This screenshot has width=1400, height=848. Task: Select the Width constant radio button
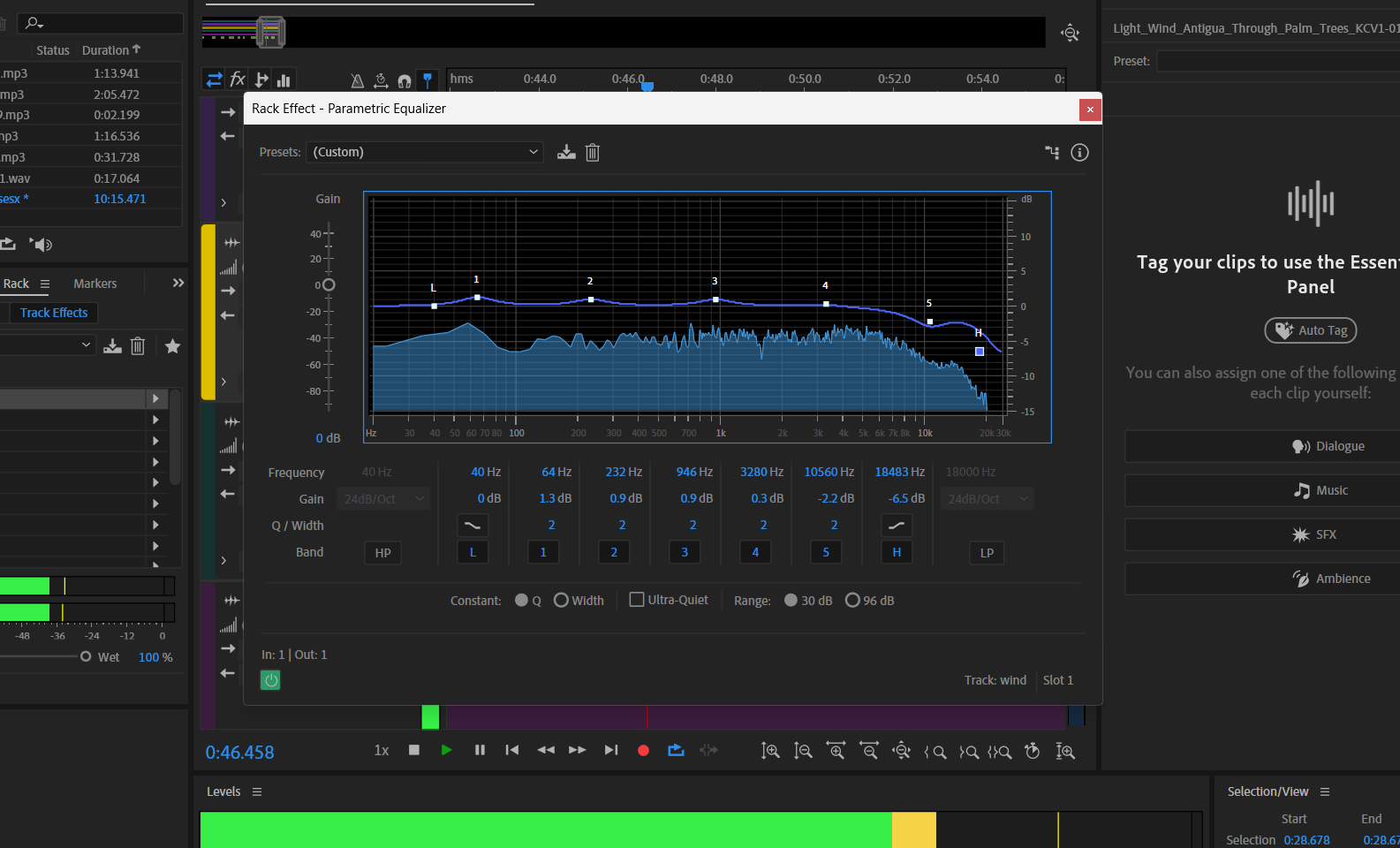(x=561, y=601)
